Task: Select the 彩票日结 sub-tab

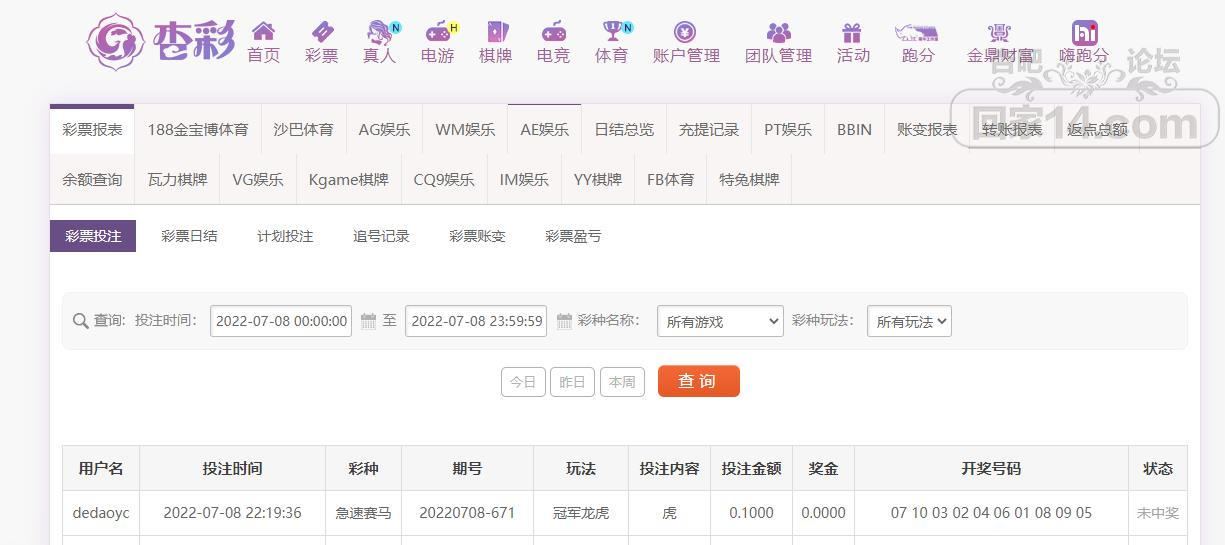Action: 189,236
